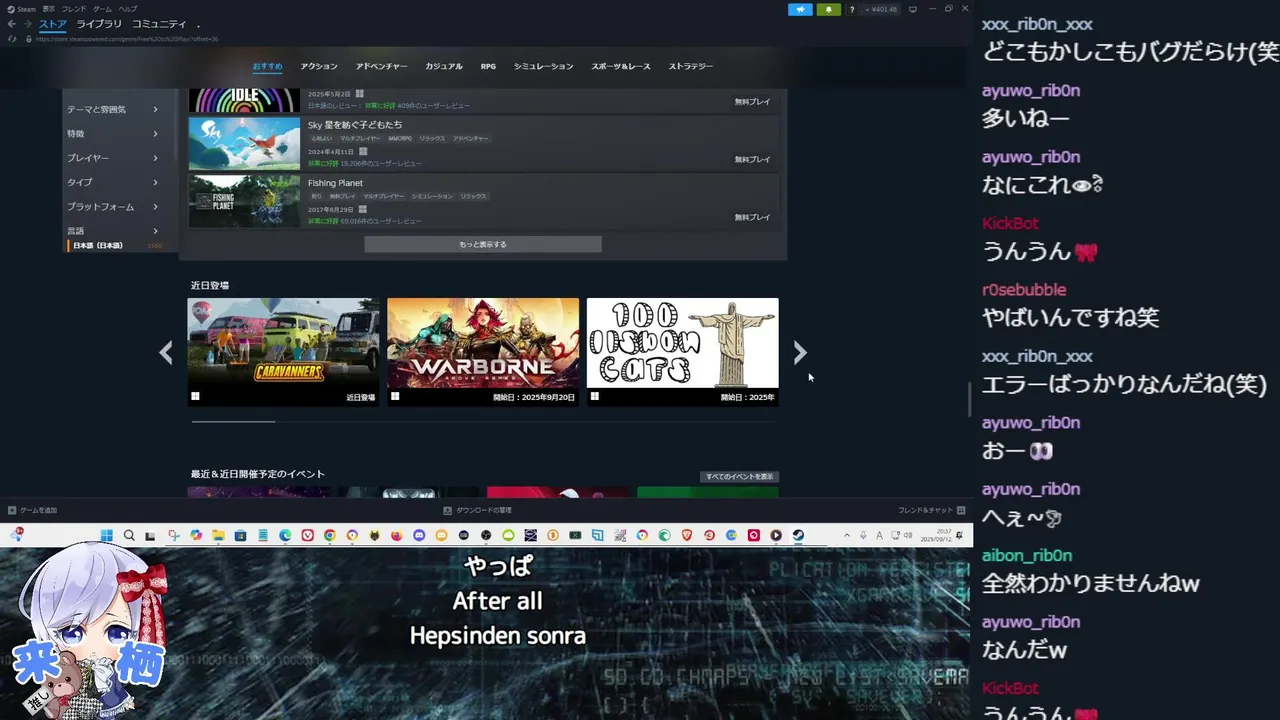
Task: Click the blue announcements megaphone button
Action: point(800,9)
